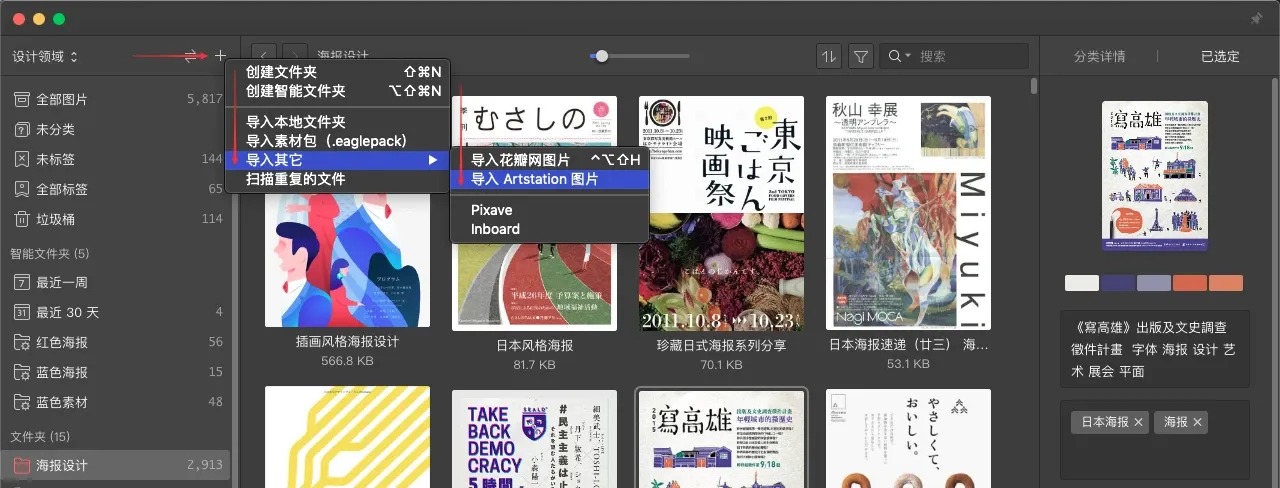Remove the 海报 tag
Image resolution: width=1280 pixels, height=488 pixels.
1197,423
